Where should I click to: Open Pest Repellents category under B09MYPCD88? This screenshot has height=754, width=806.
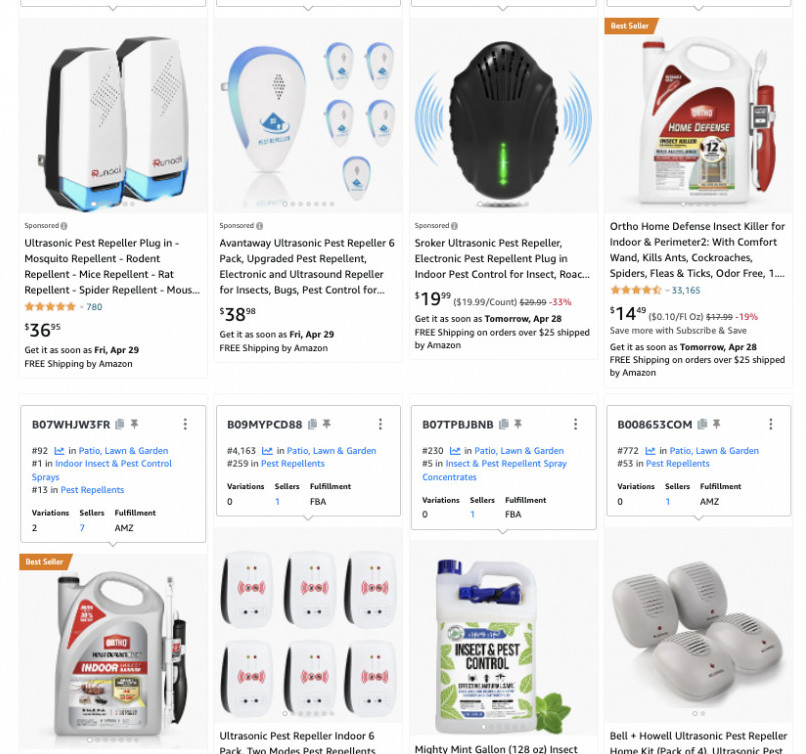293,464
